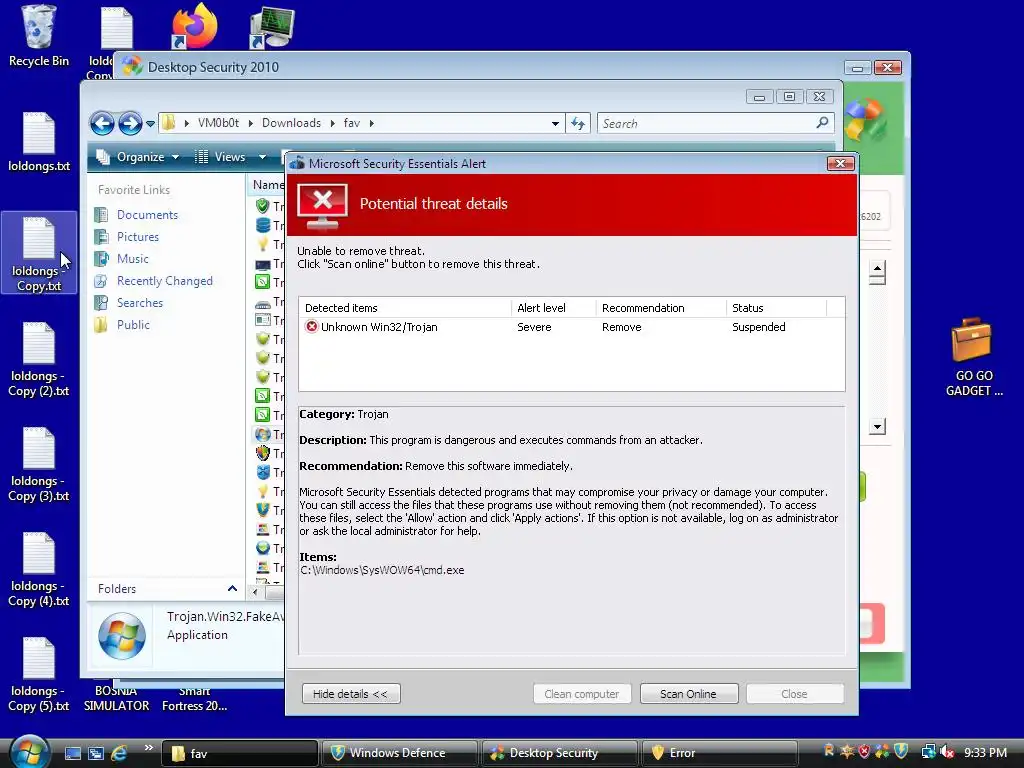Click Switch between windows quick launch icon

[96, 753]
